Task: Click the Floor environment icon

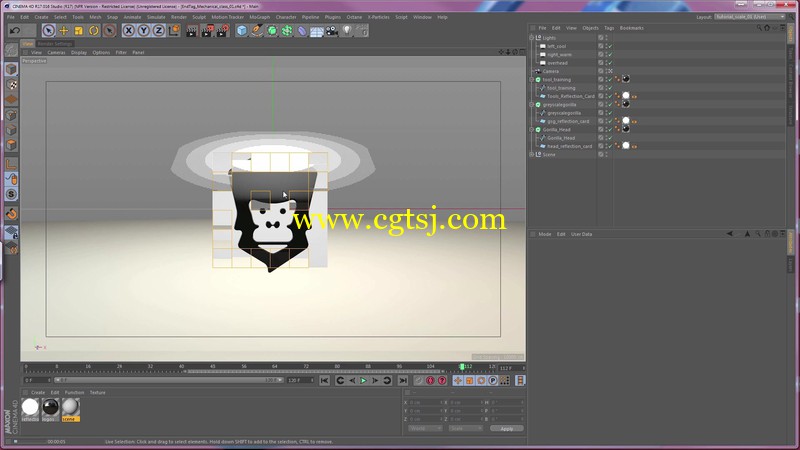Action: (x=317, y=31)
